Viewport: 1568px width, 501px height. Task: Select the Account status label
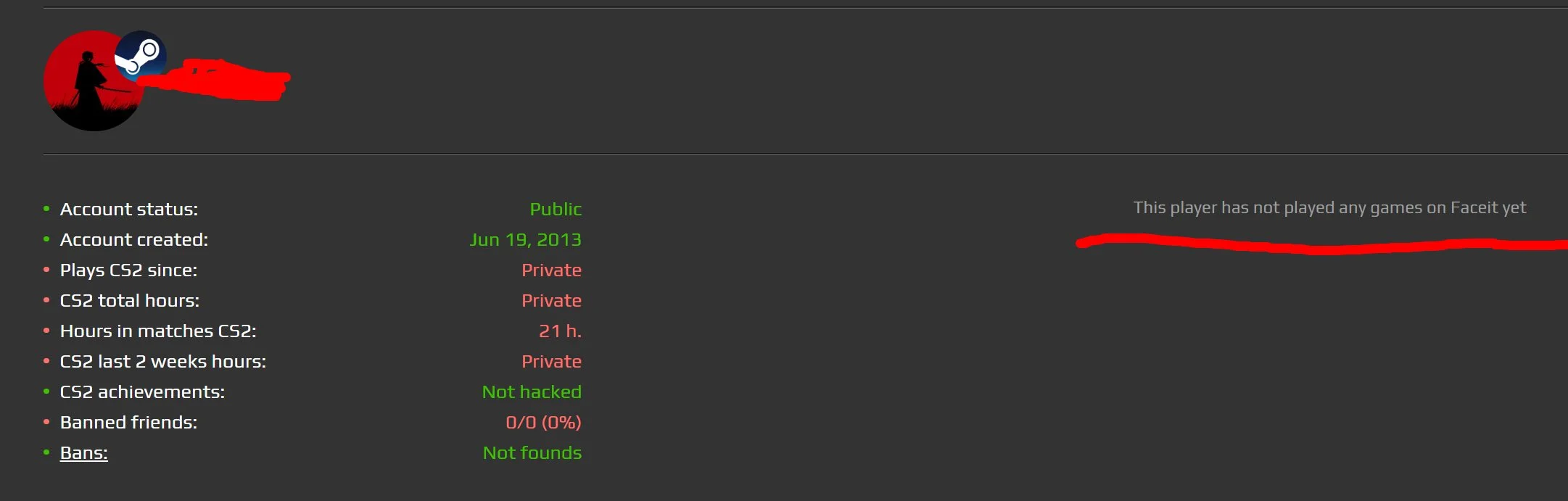pos(128,210)
